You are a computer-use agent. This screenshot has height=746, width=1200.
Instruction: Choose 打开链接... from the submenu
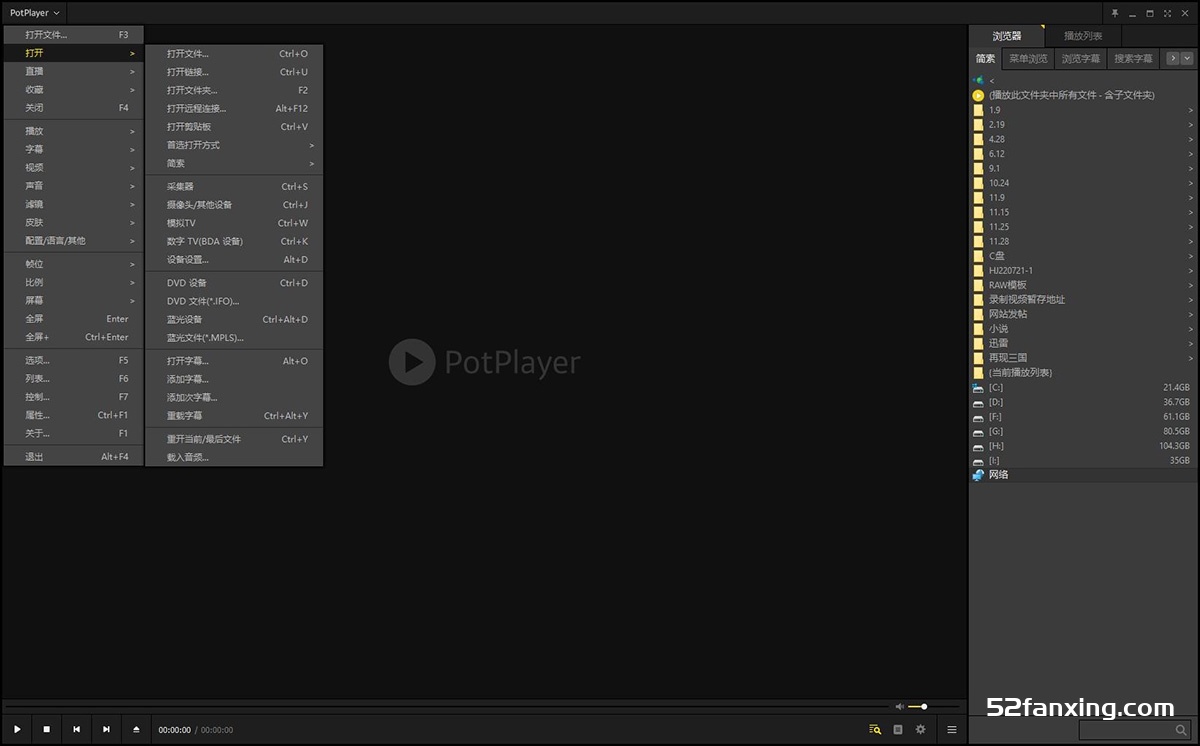click(x=235, y=72)
